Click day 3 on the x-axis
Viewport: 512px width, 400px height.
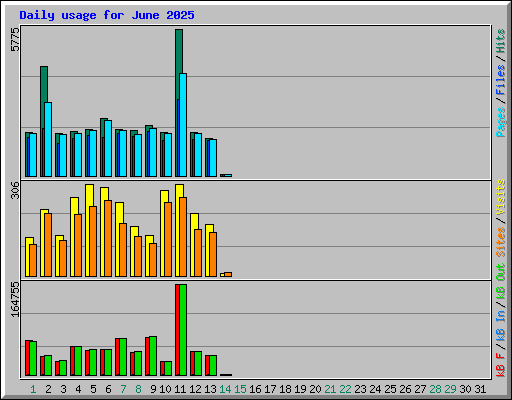tap(63, 389)
